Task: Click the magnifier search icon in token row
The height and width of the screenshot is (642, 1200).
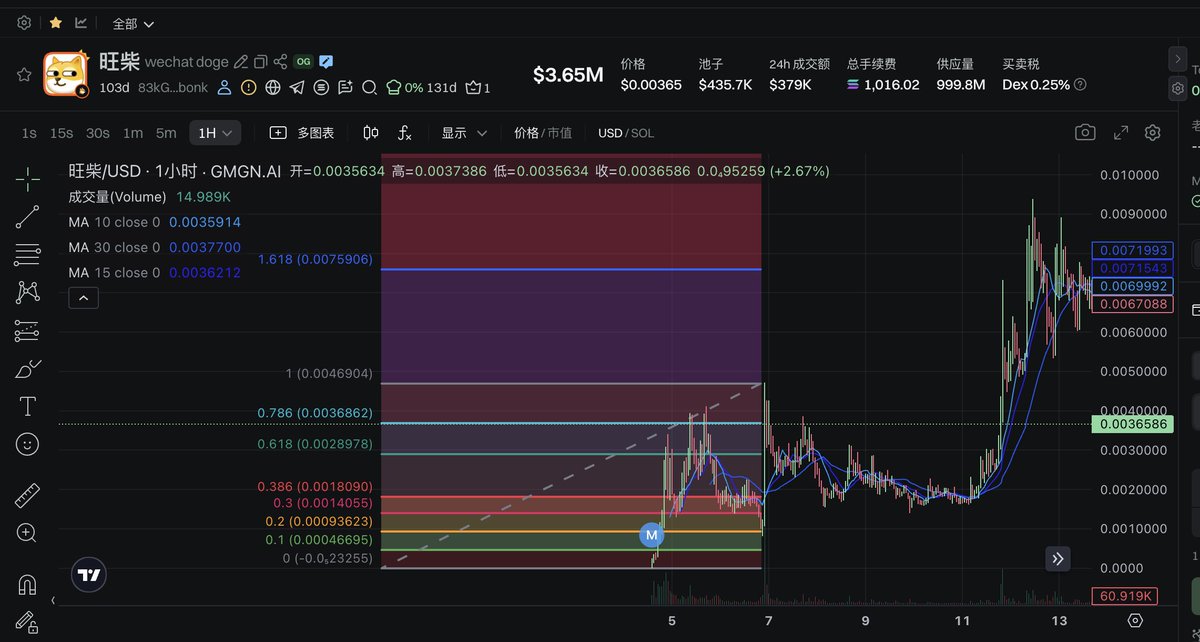Action: (369, 88)
